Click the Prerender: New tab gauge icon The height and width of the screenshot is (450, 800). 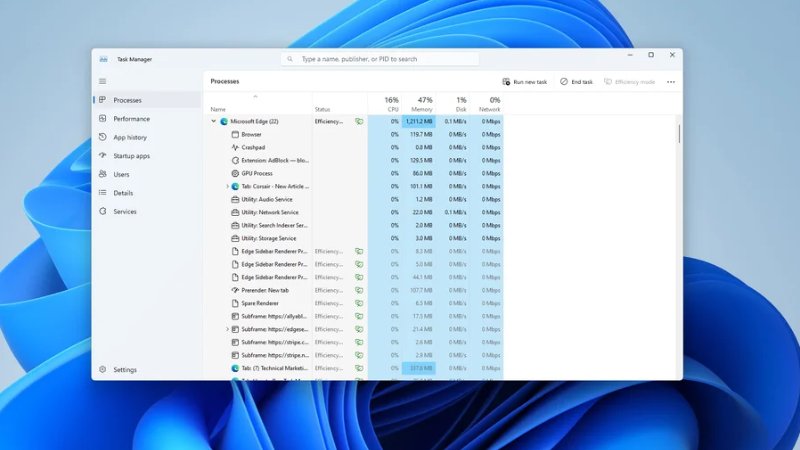pos(235,290)
